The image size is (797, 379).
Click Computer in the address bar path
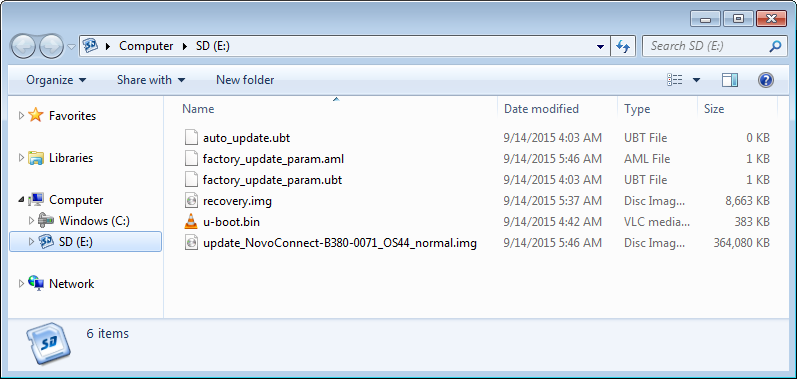pos(146,46)
